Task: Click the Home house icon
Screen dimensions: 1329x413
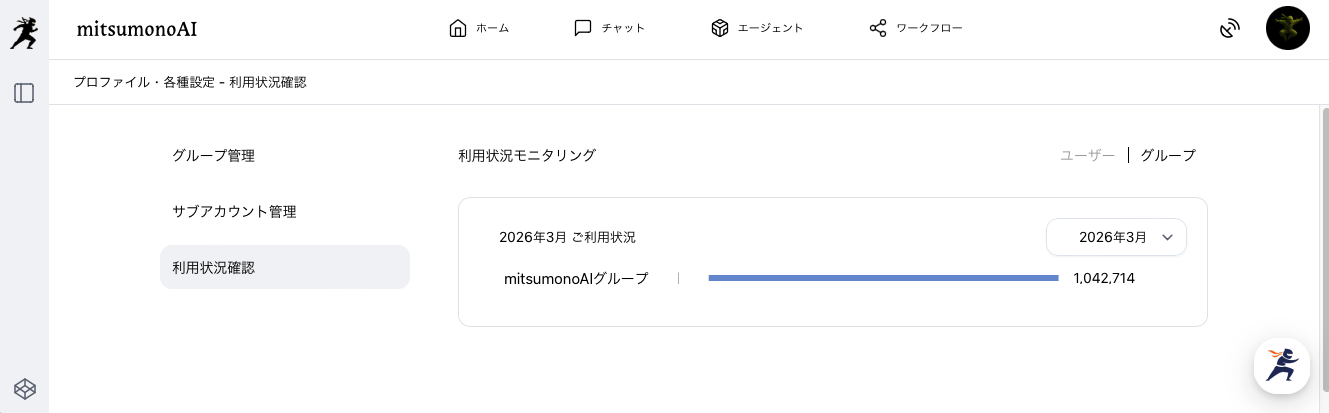Action: pyautogui.click(x=458, y=28)
